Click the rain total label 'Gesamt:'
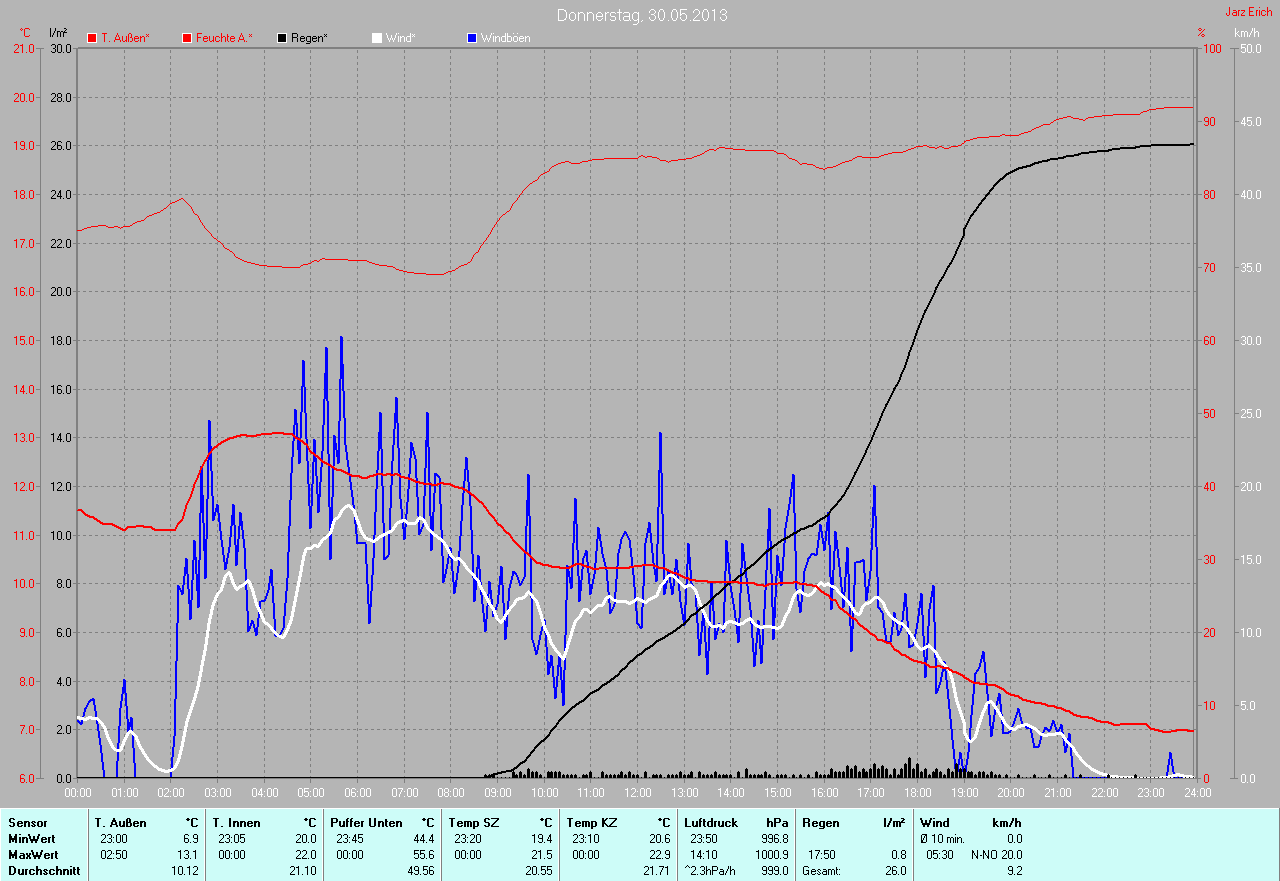The width and height of the screenshot is (1280, 881). coord(821,871)
